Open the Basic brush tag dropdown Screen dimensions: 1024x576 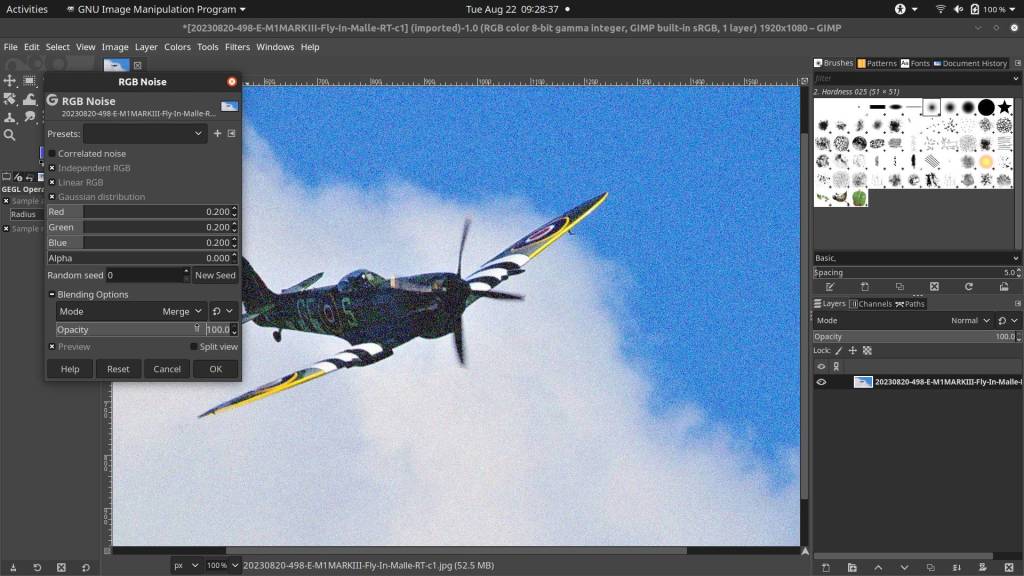(916, 258)
